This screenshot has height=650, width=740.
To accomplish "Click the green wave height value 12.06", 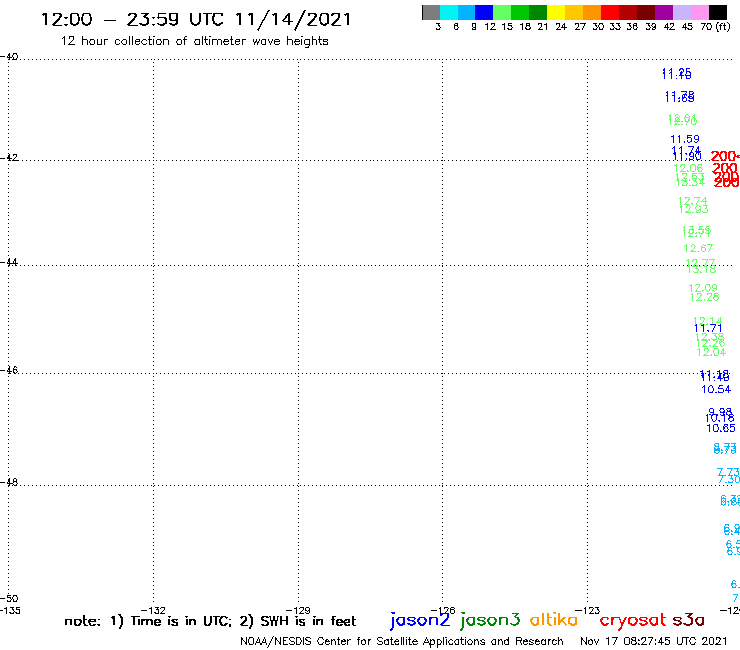I will [688, 168].
